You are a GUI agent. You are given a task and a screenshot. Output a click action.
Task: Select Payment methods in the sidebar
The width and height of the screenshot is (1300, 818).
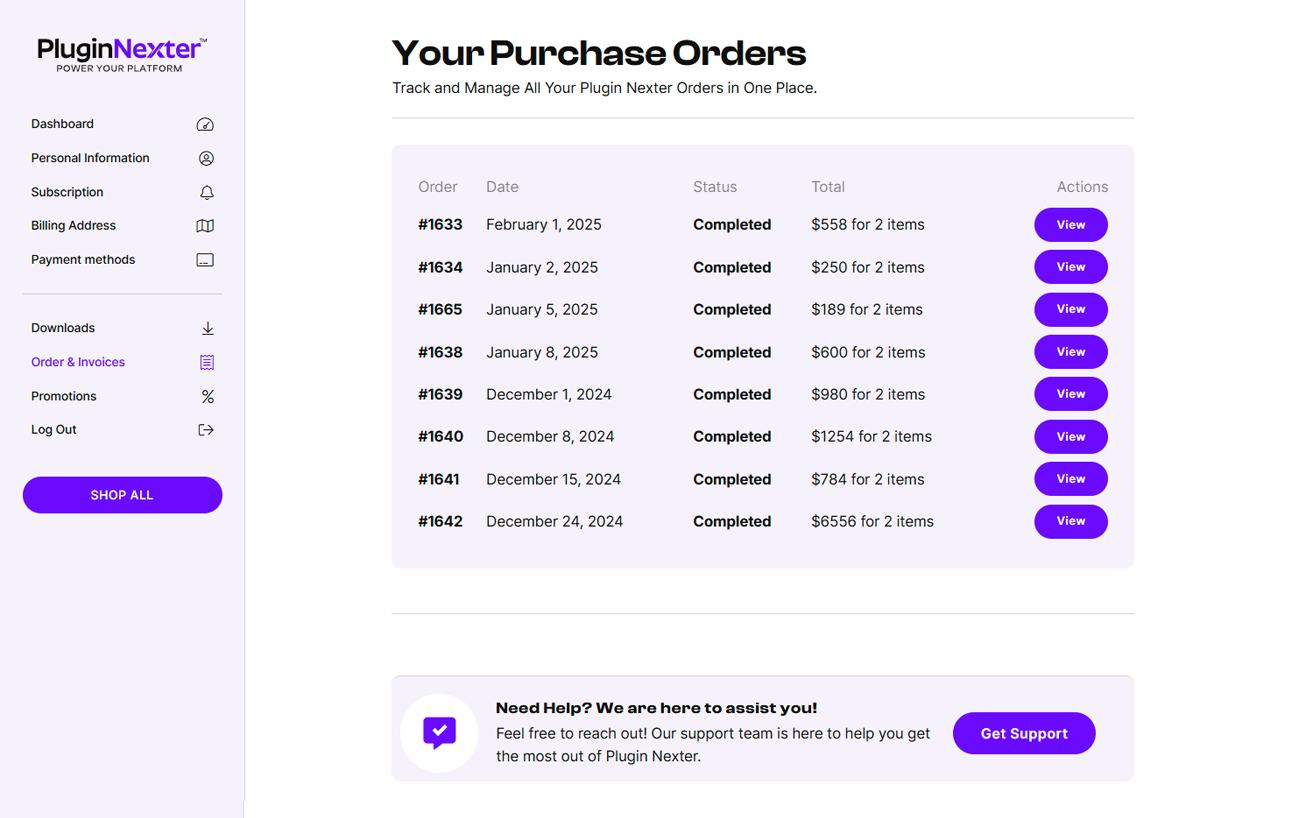click(x=83, y=260)
